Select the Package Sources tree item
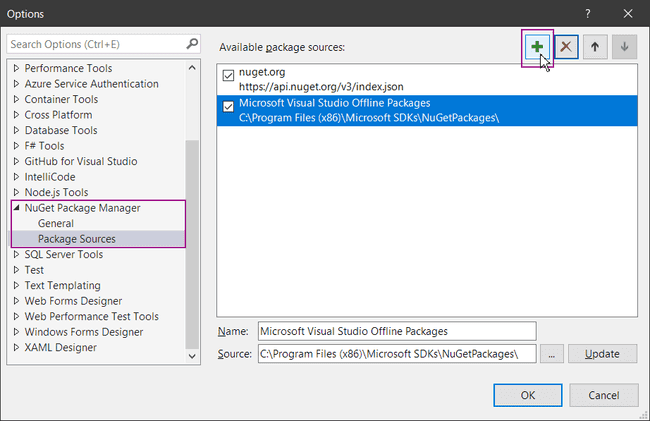 tap(77, 239)
